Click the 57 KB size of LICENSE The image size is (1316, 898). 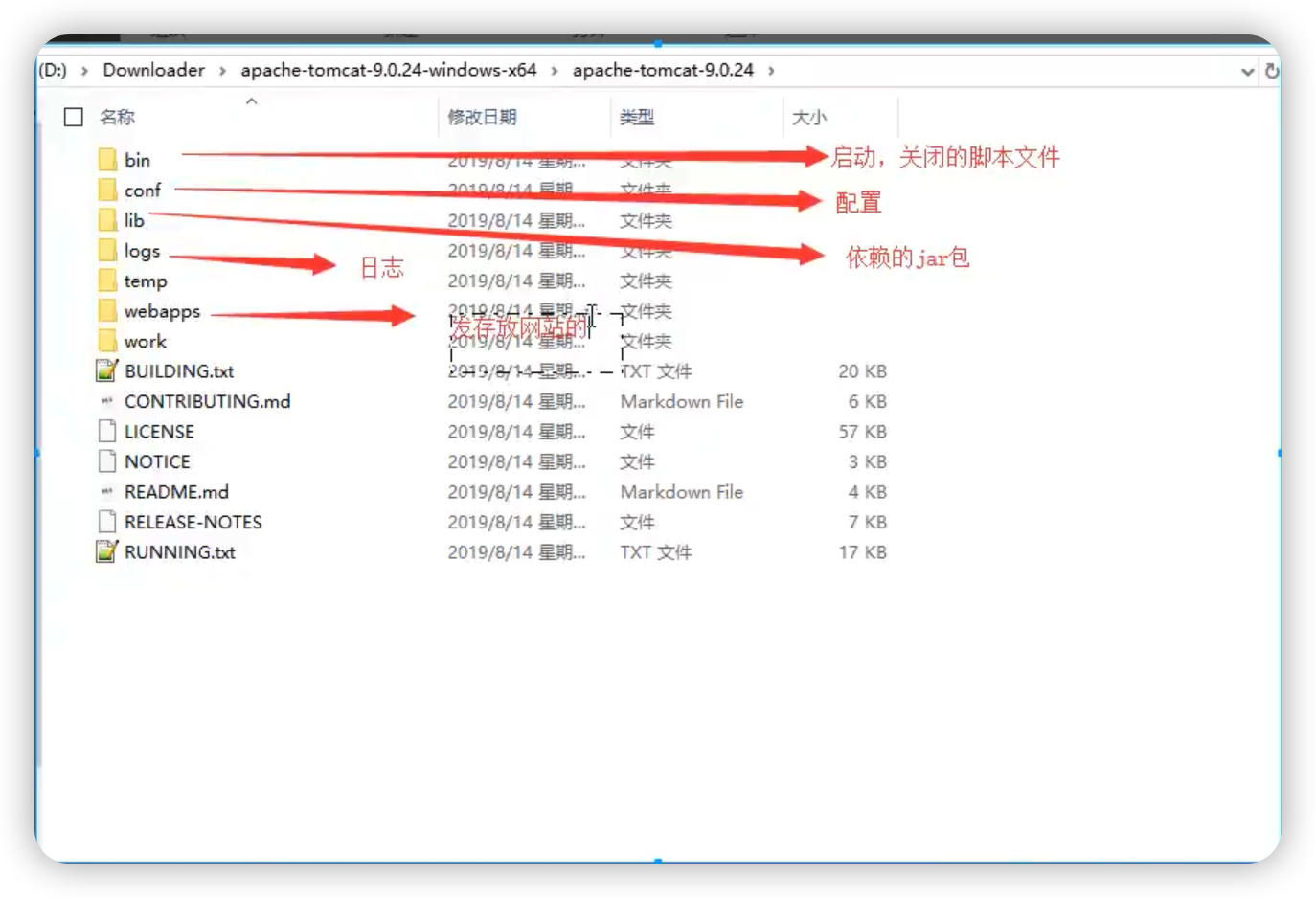coord(862,432)
